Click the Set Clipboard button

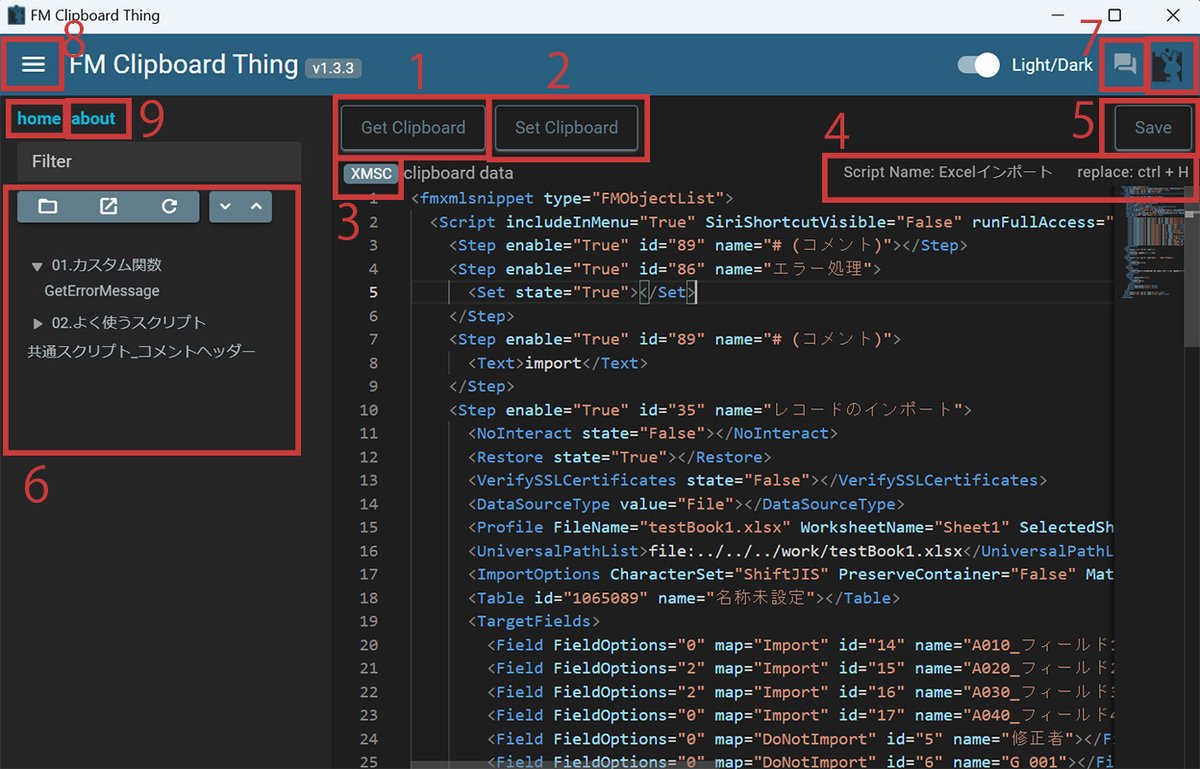click(566, 128)
